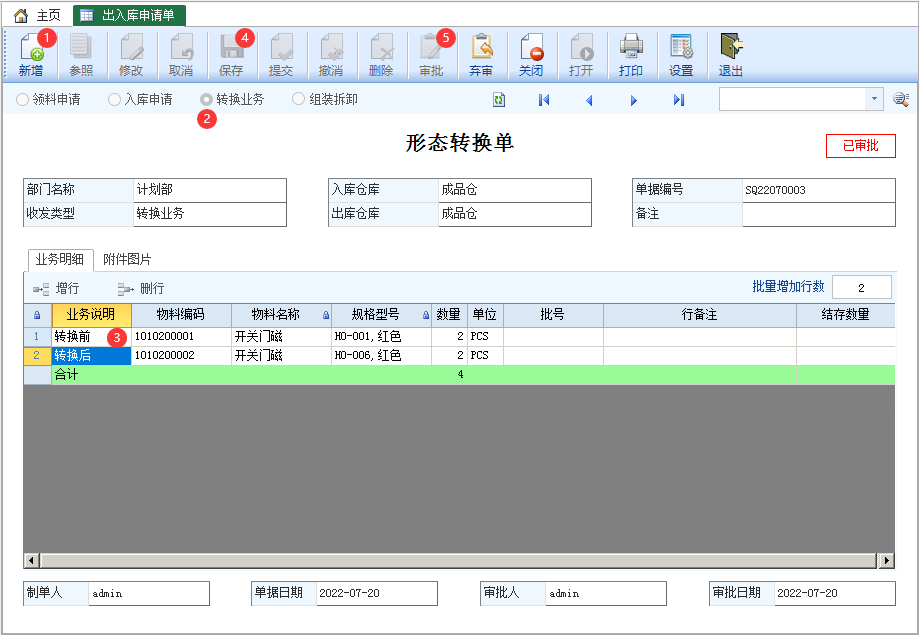Click the 规格型号 column header
Image resolution: width=919 pixels, height=635 pixels.
point(382,315)
